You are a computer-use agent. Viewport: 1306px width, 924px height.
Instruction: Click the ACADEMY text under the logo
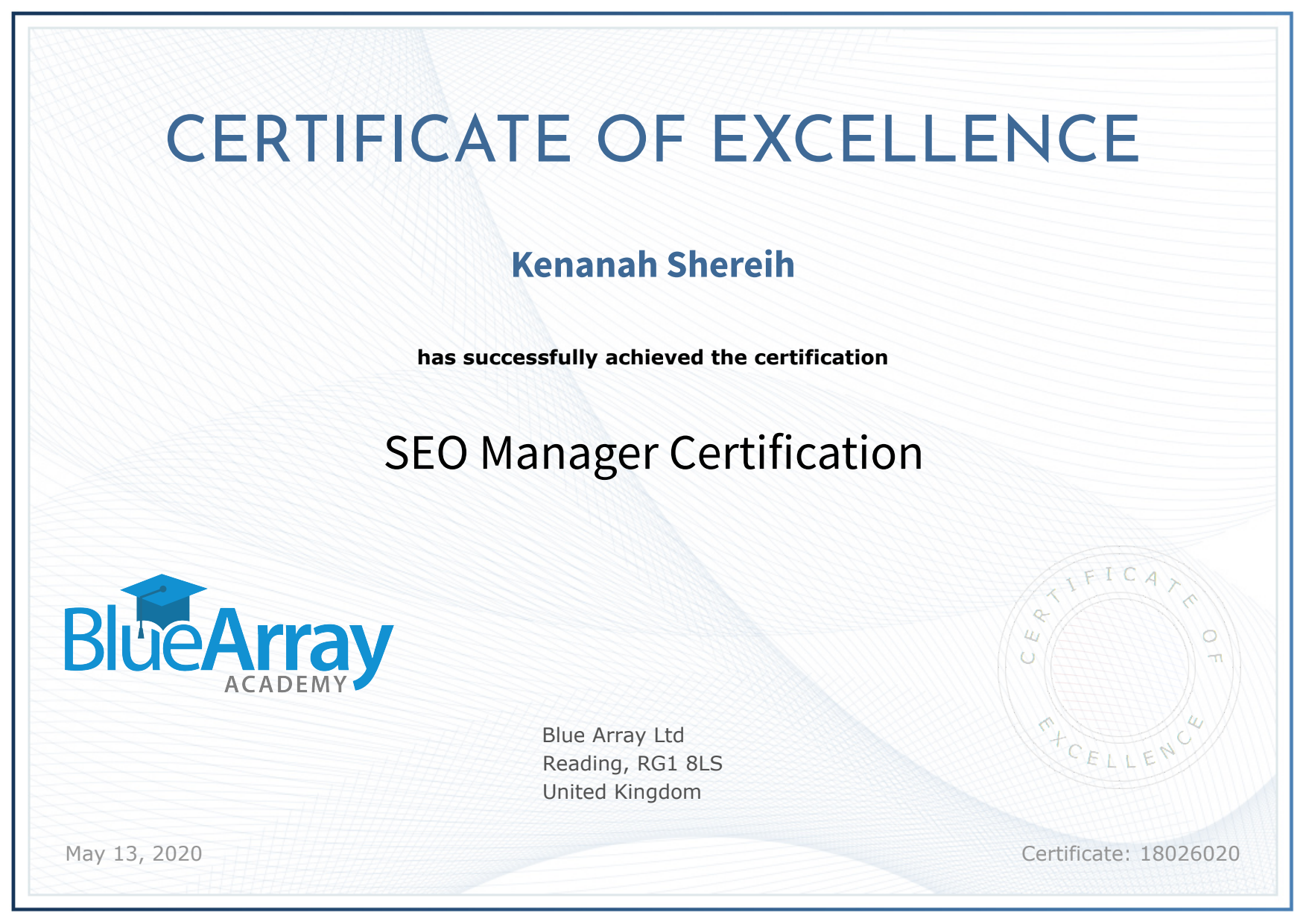(x=286, y=685)
